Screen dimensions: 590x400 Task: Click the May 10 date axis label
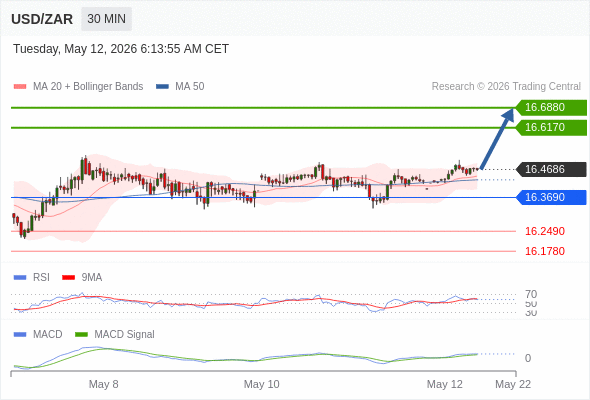262,384
